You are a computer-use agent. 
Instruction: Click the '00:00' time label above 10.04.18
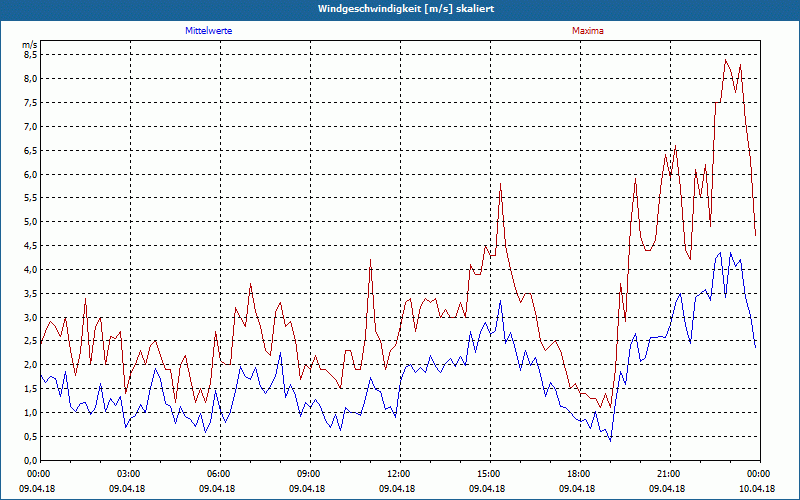point(757,474)
